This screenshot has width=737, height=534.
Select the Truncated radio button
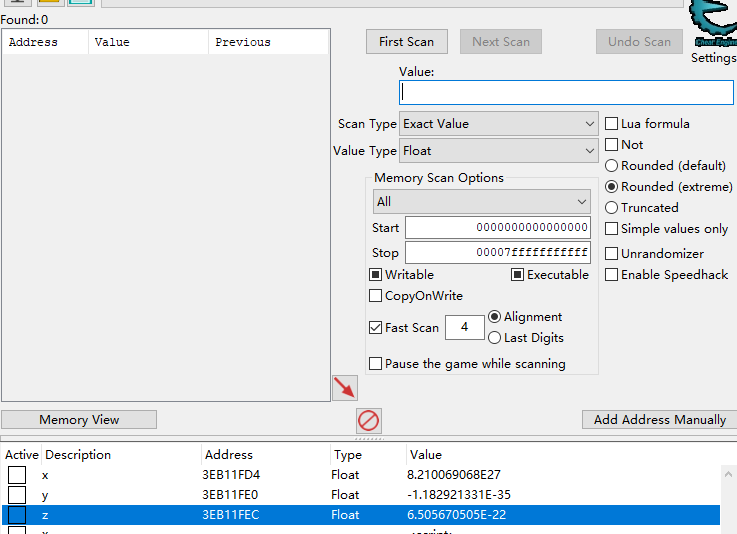pos(612,208)
